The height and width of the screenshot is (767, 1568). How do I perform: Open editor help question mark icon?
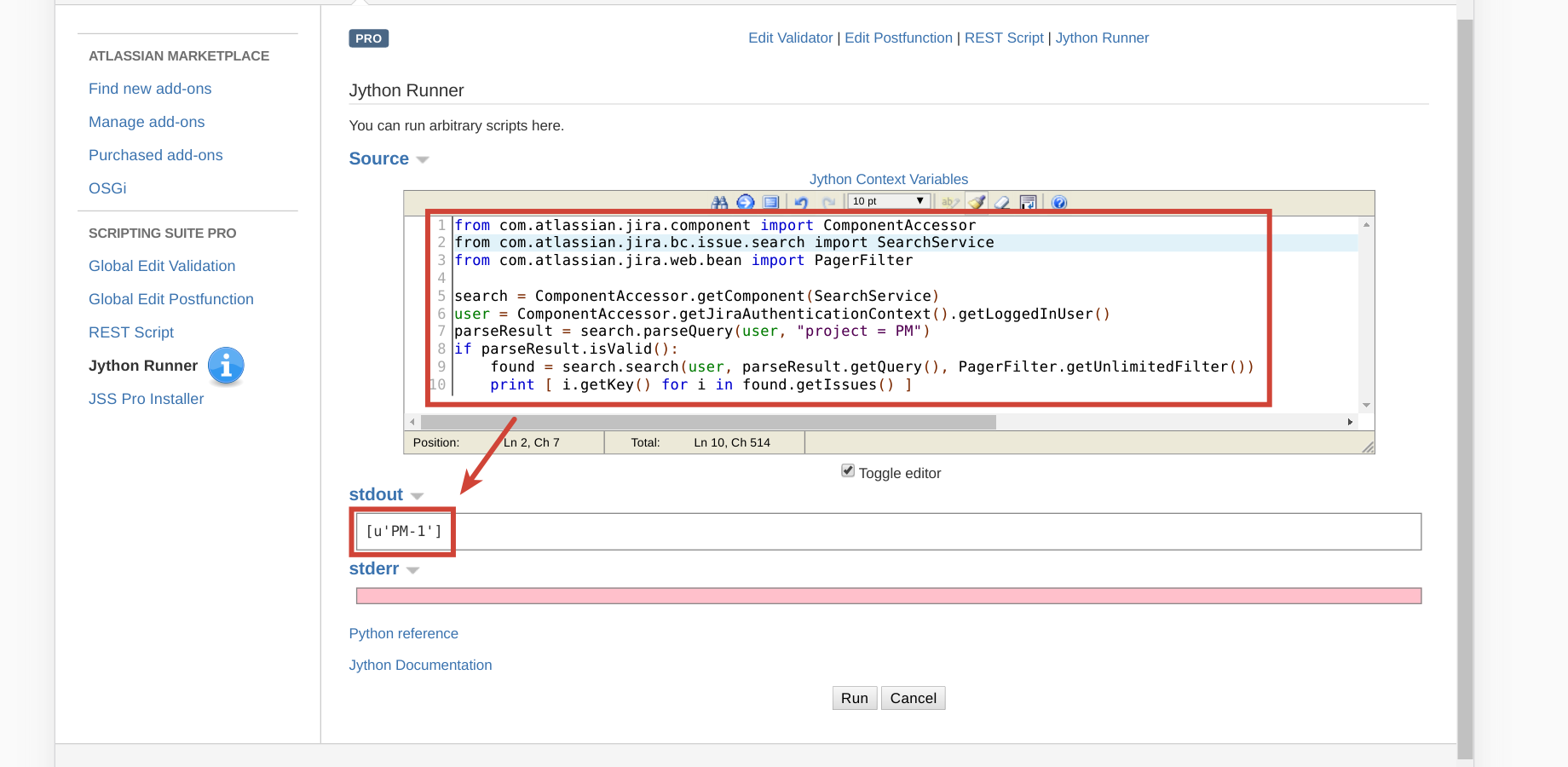[x=1059, y=202]
